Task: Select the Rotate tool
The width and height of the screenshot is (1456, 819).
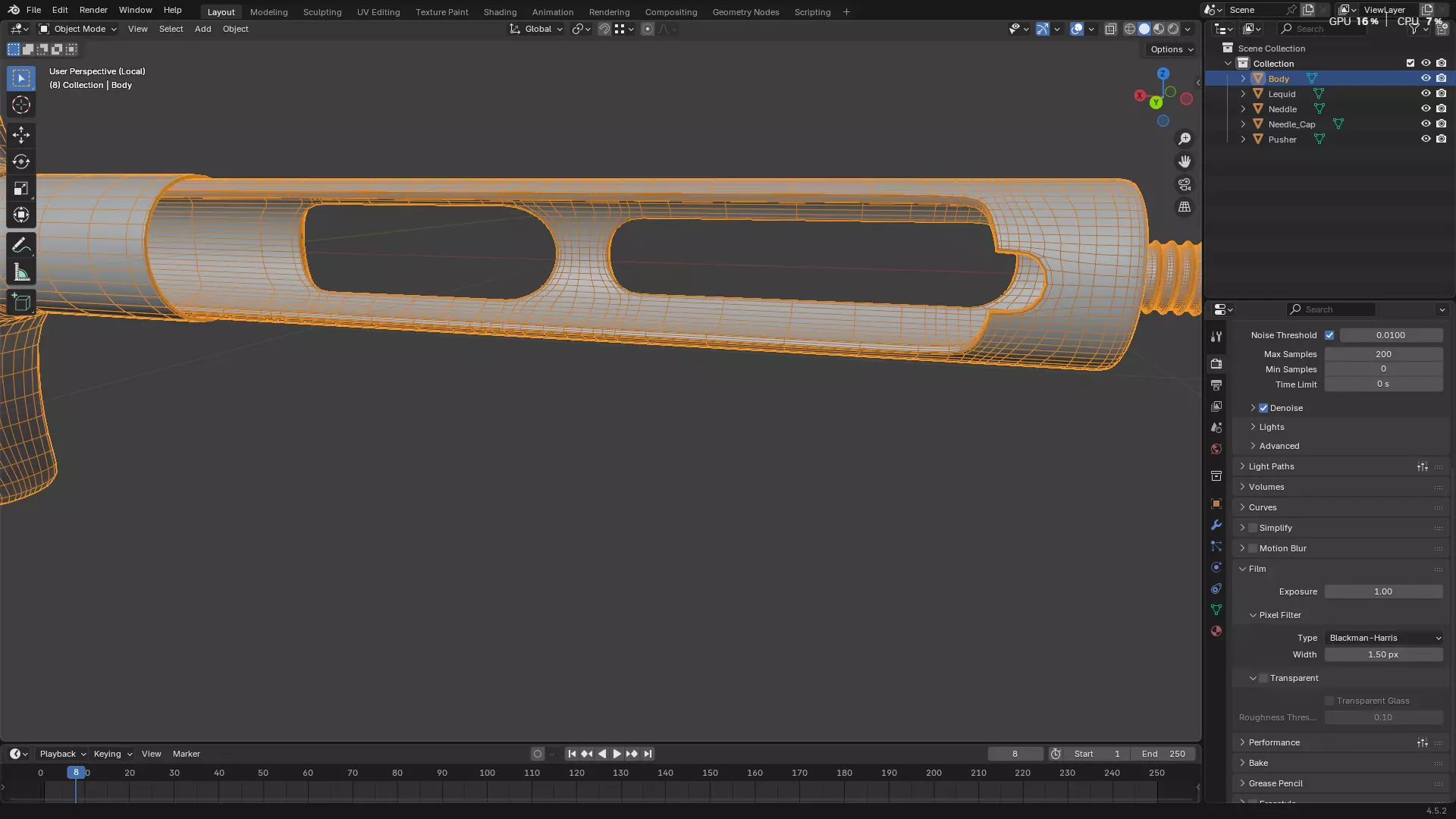Action: [x=21, y=162]
